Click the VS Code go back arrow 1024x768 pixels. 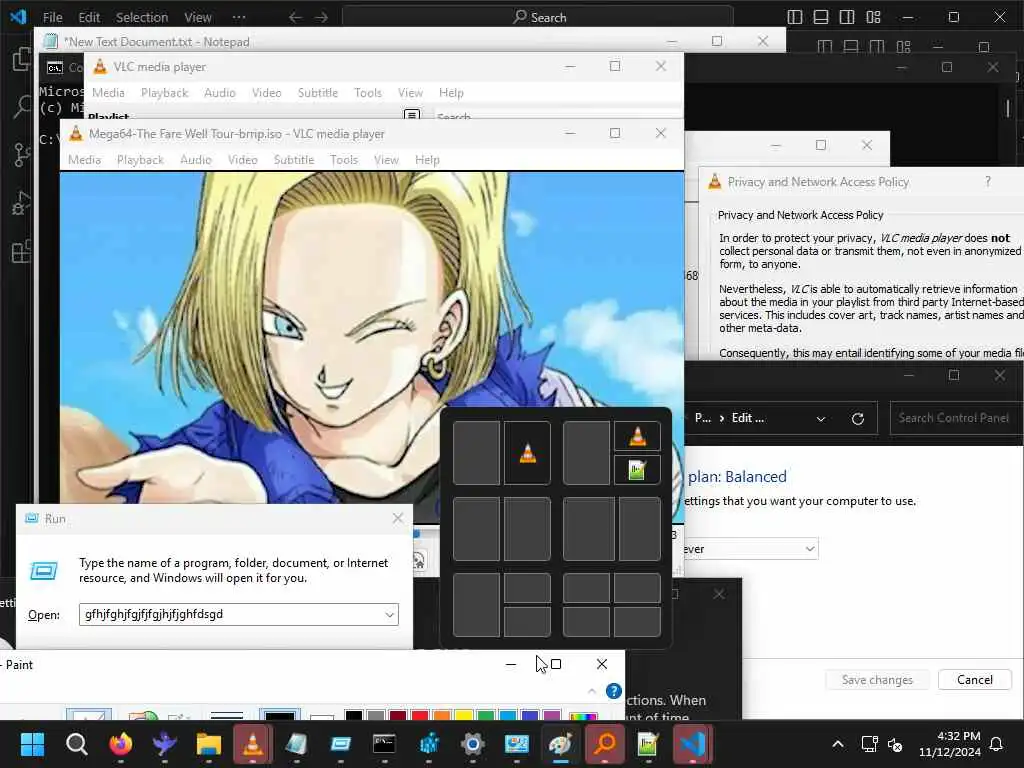point(295,18)
